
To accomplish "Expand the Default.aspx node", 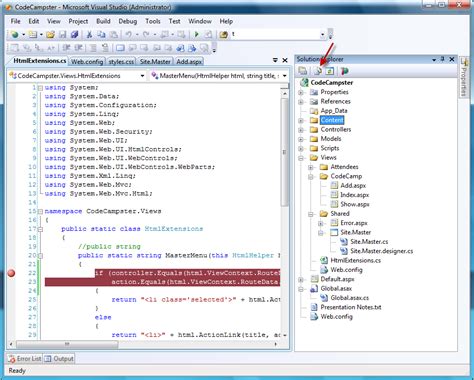I will [x=301, y=279].
